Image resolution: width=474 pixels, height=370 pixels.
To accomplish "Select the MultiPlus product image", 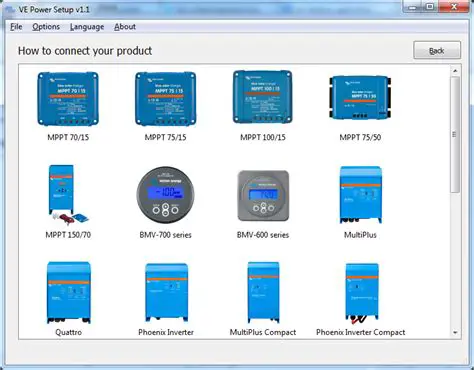I will 360,195.
